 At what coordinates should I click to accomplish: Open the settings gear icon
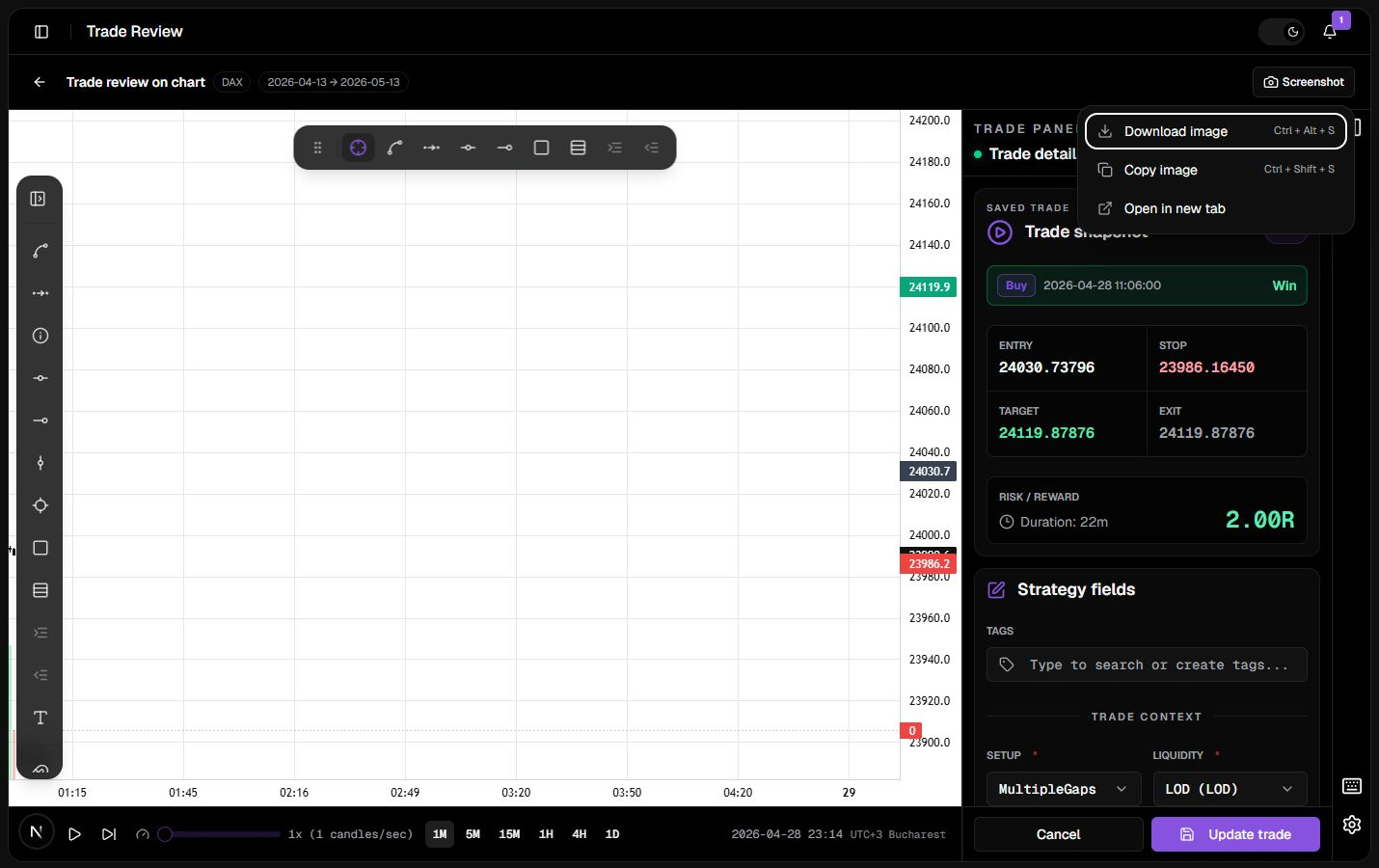1352,825
